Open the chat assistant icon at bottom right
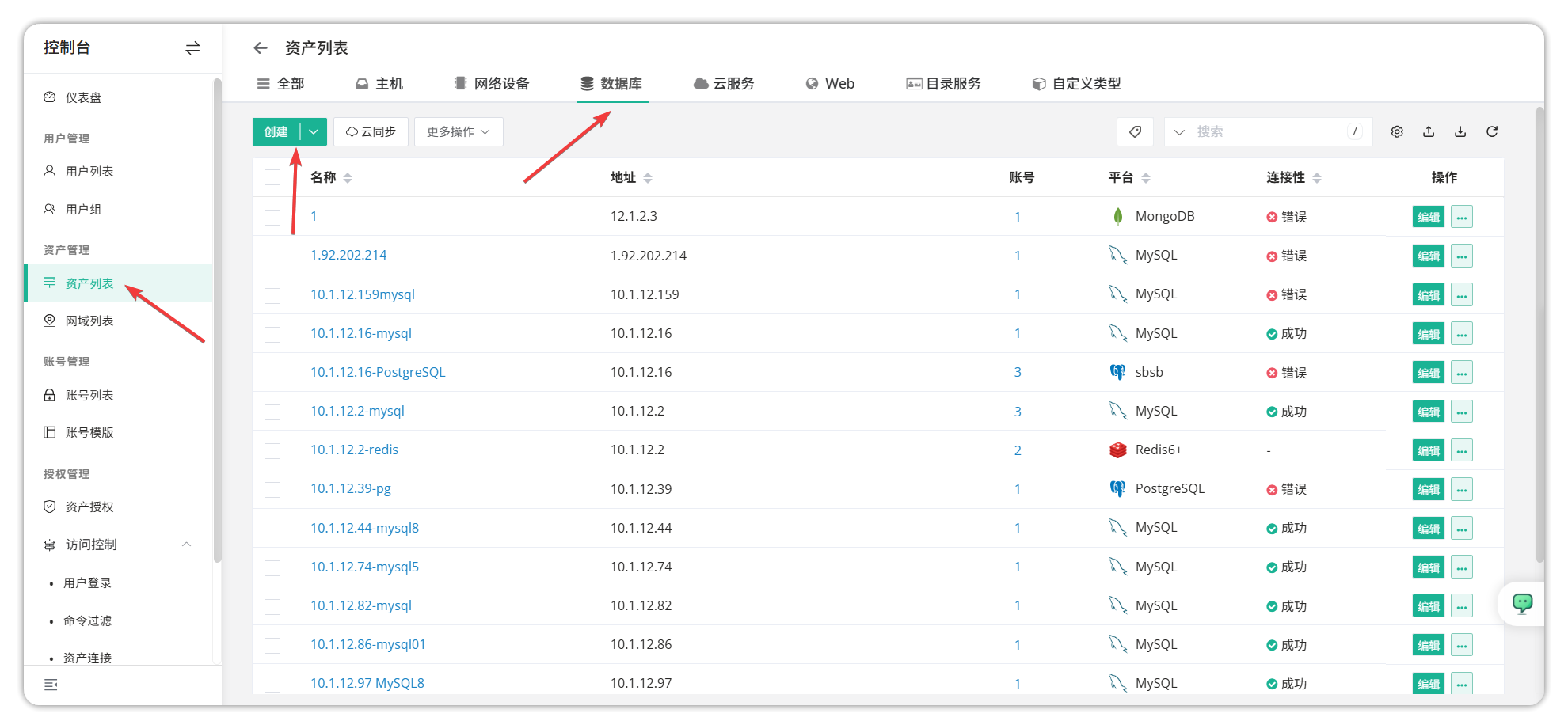The image size is (1568, 721). (1521, 604)
